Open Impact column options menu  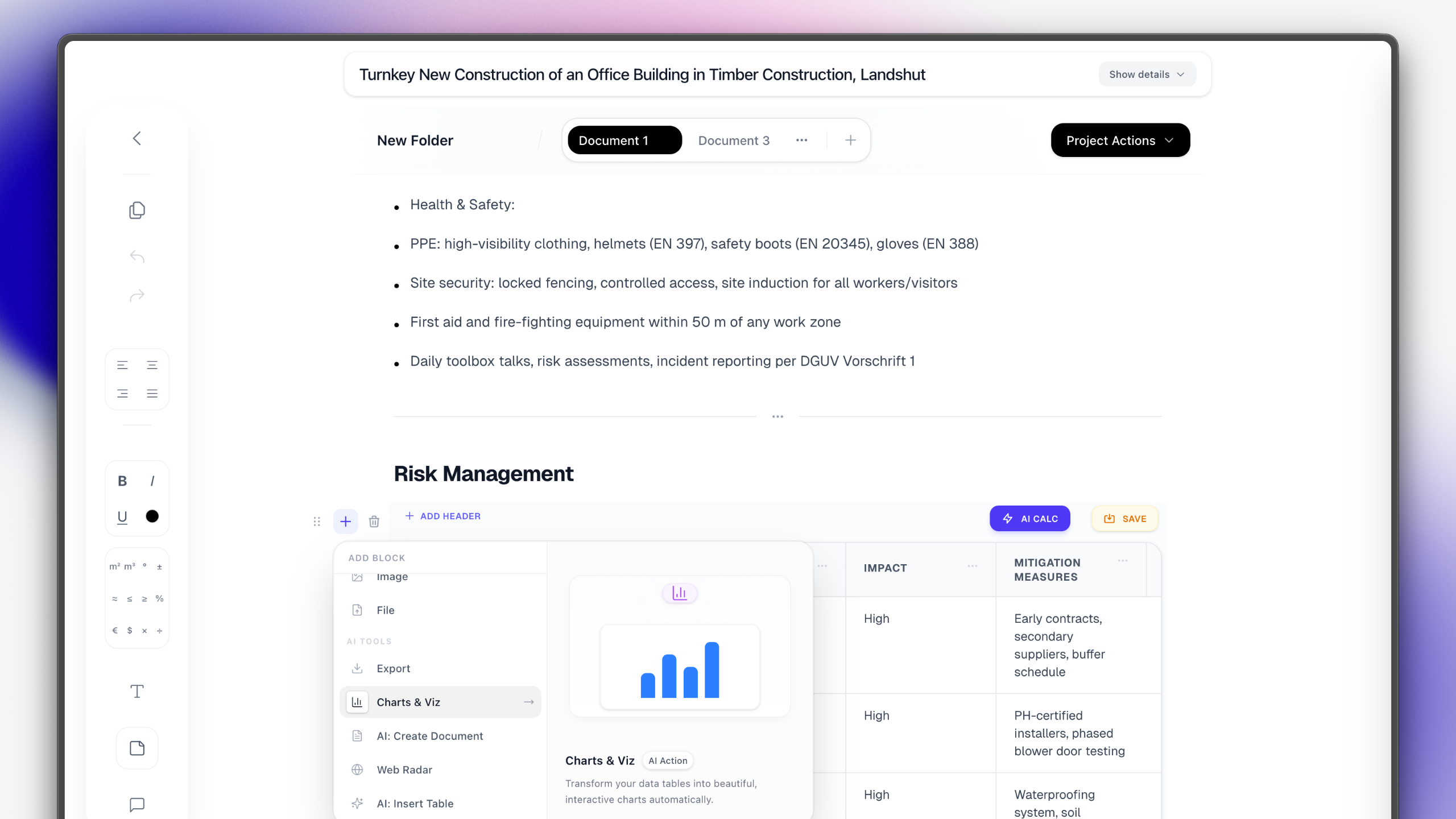click(972, 566)
